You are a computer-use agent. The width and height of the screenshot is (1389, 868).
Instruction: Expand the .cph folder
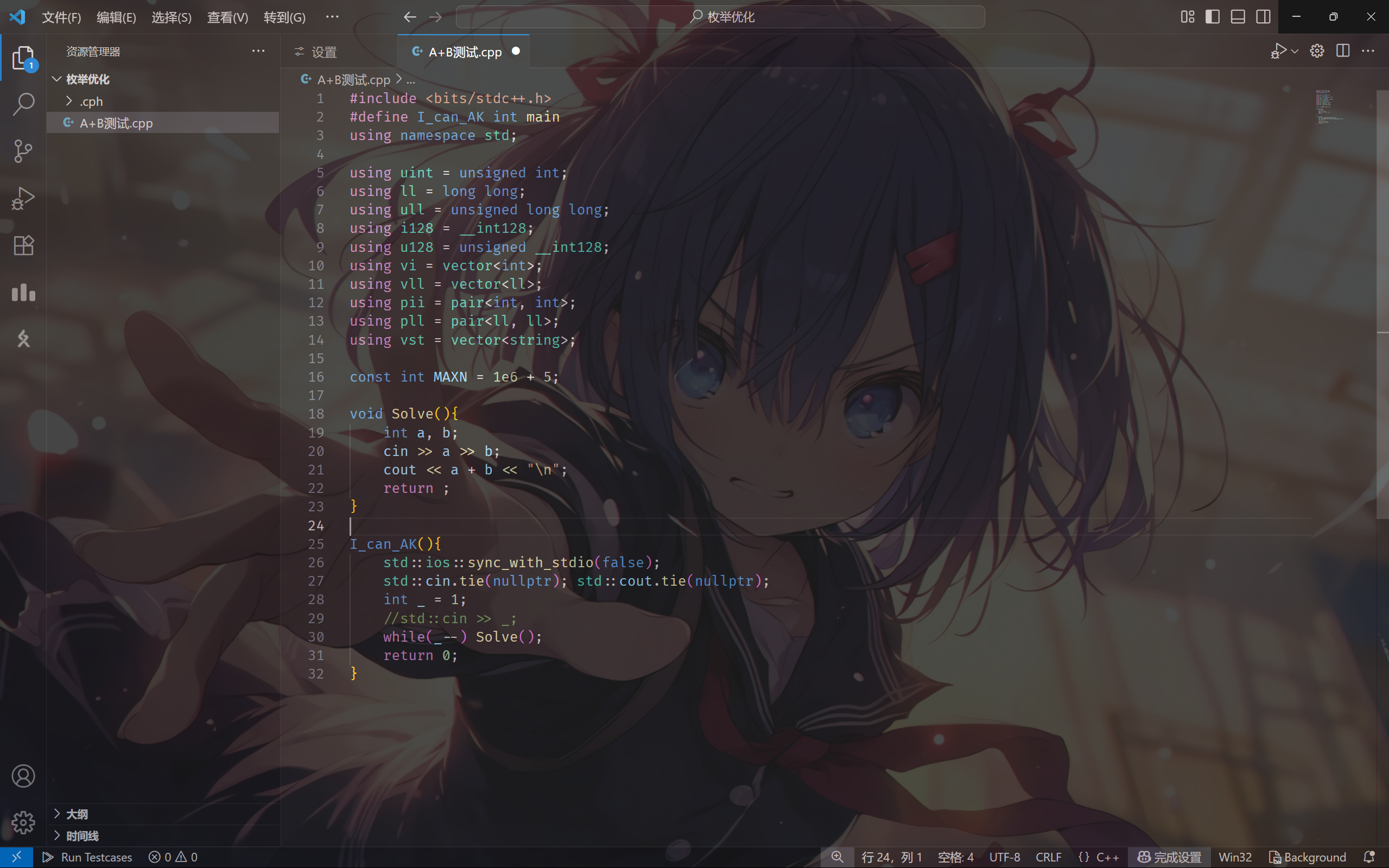(91, 102)
